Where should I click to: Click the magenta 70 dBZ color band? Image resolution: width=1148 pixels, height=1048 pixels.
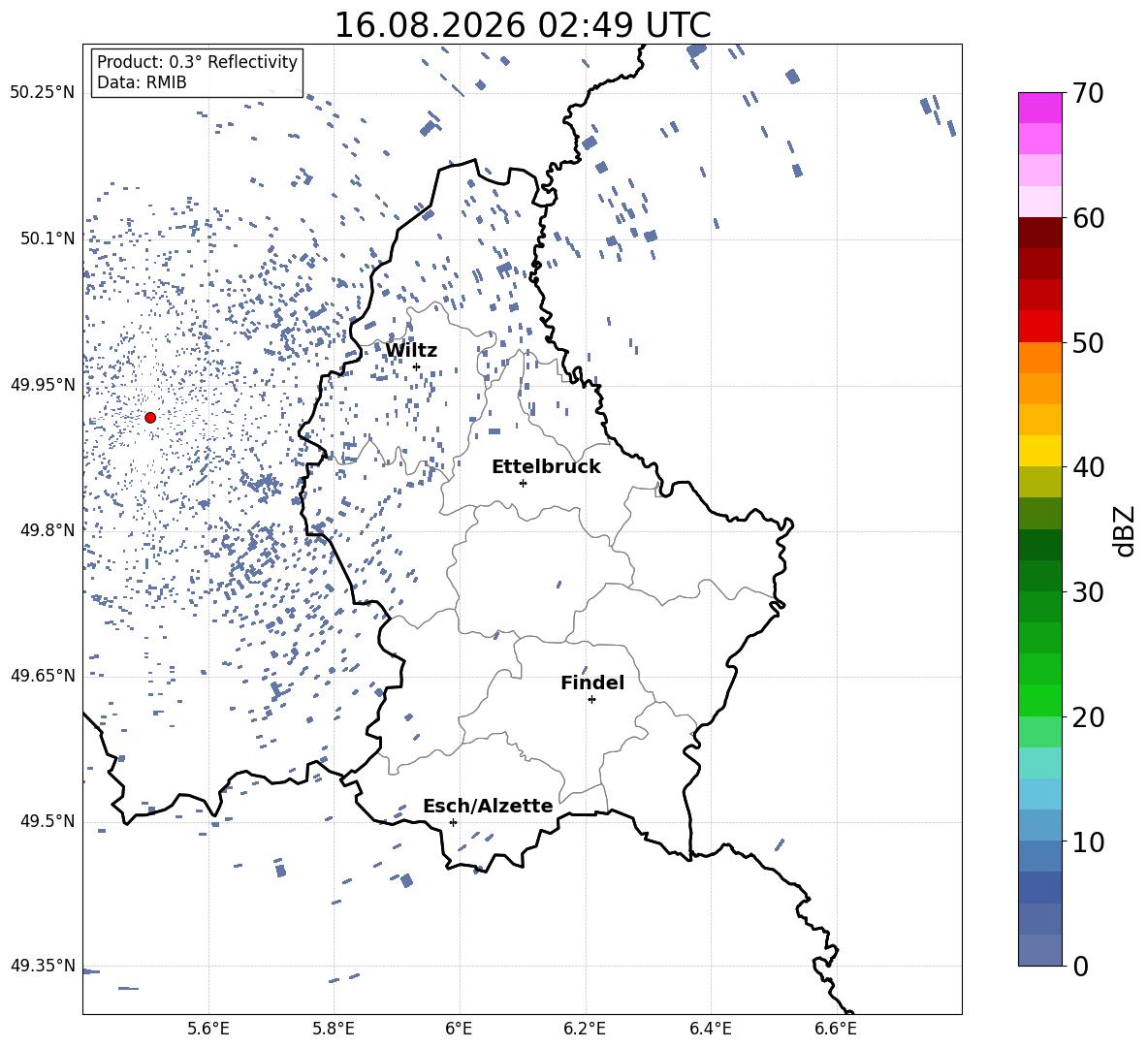1039,108
